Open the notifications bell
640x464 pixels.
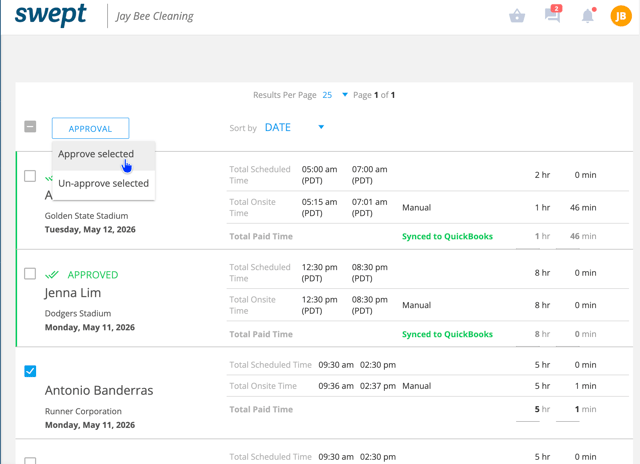[588, 16]
